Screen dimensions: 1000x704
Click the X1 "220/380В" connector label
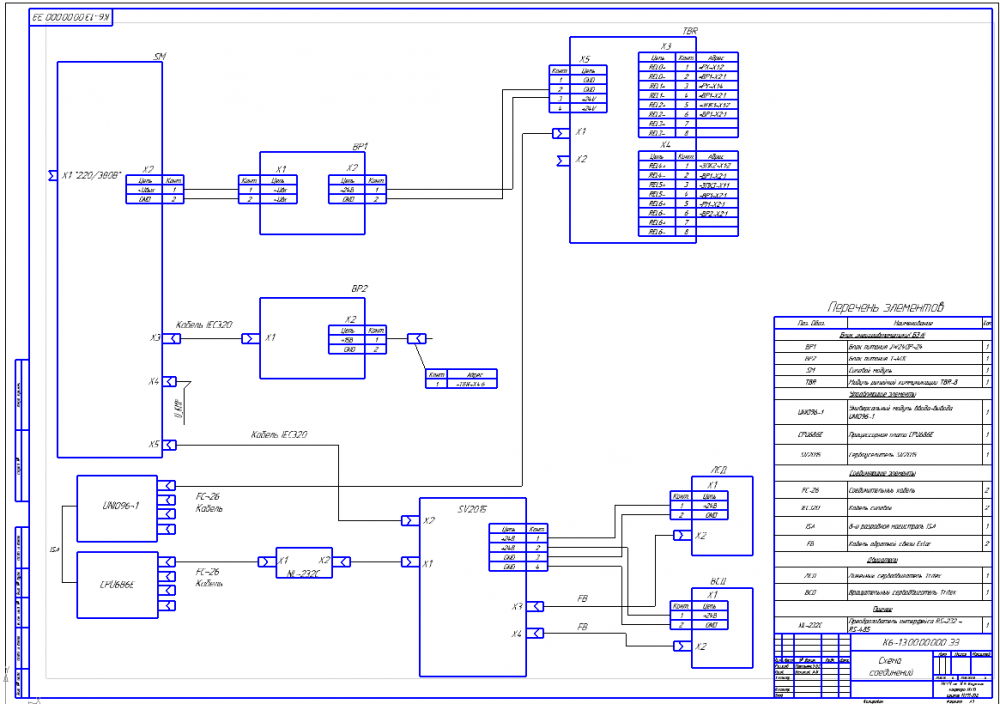click(x=91, y=175)
